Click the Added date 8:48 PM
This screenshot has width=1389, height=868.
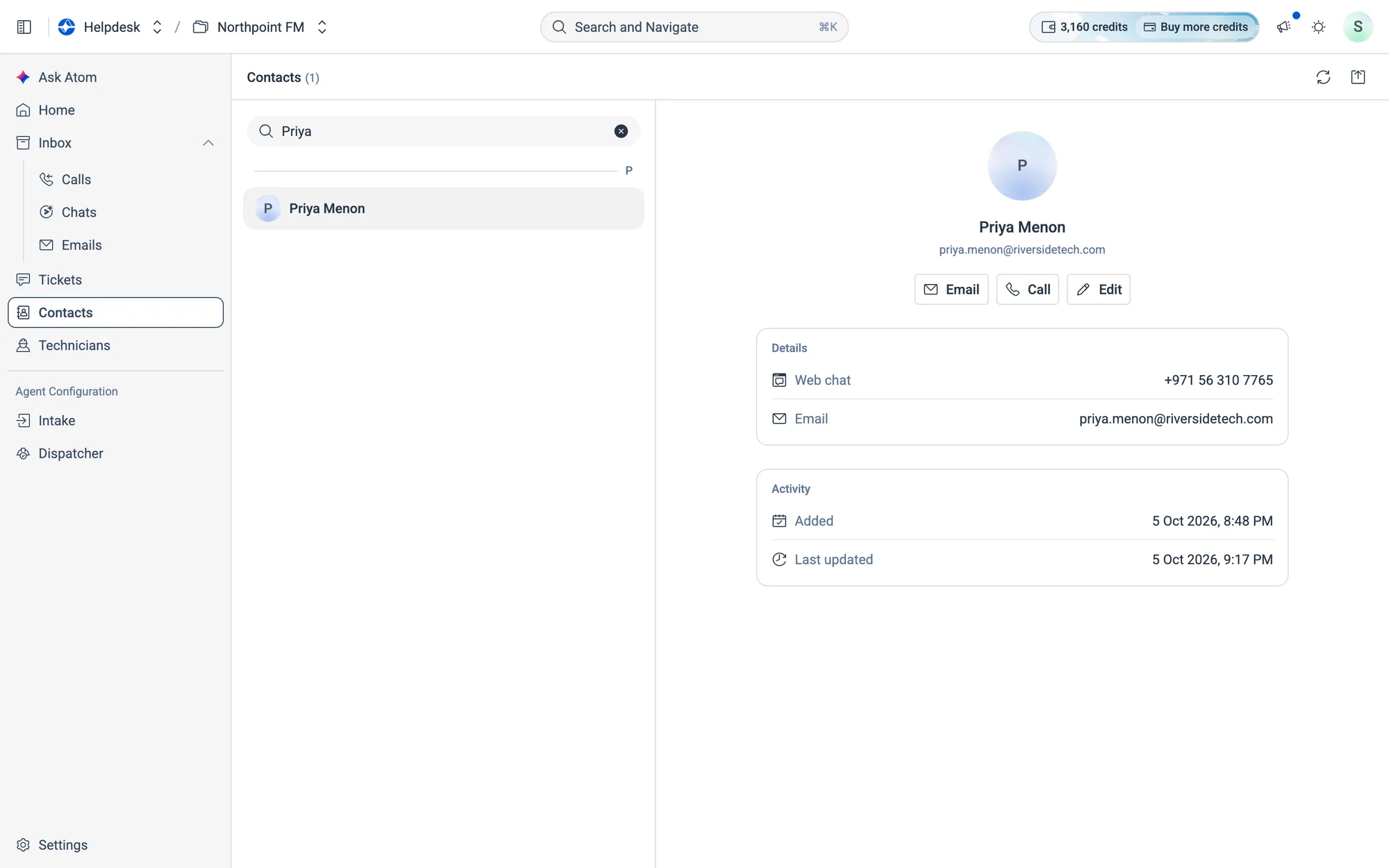click(x=1212, y=521)
